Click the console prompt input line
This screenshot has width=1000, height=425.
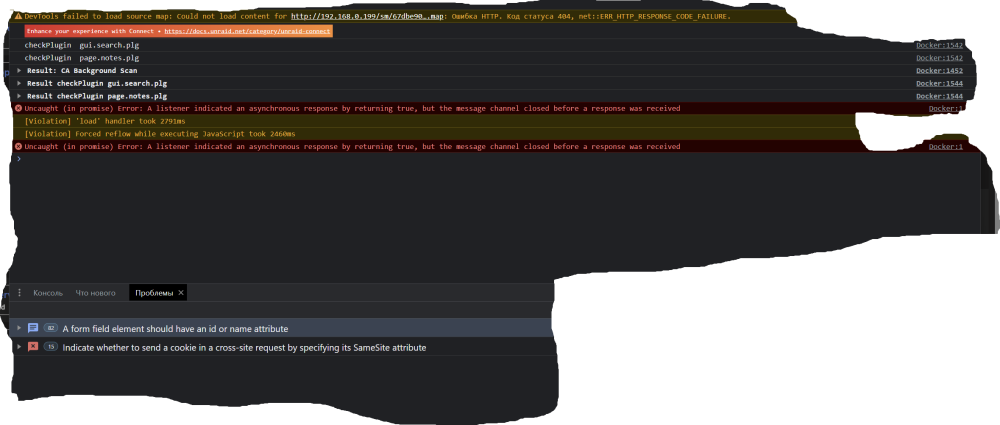[497, 159]
